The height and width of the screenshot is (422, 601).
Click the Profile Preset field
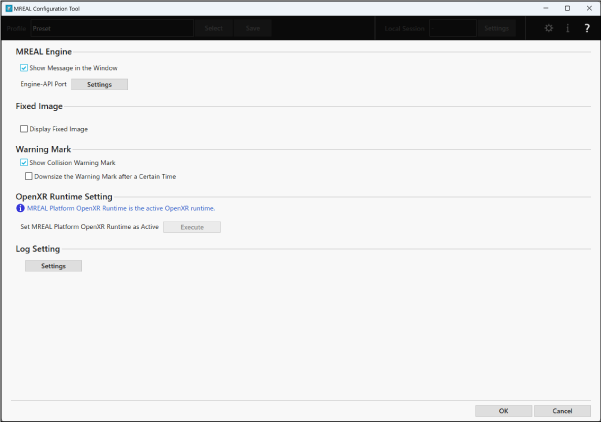click(112, 28)
